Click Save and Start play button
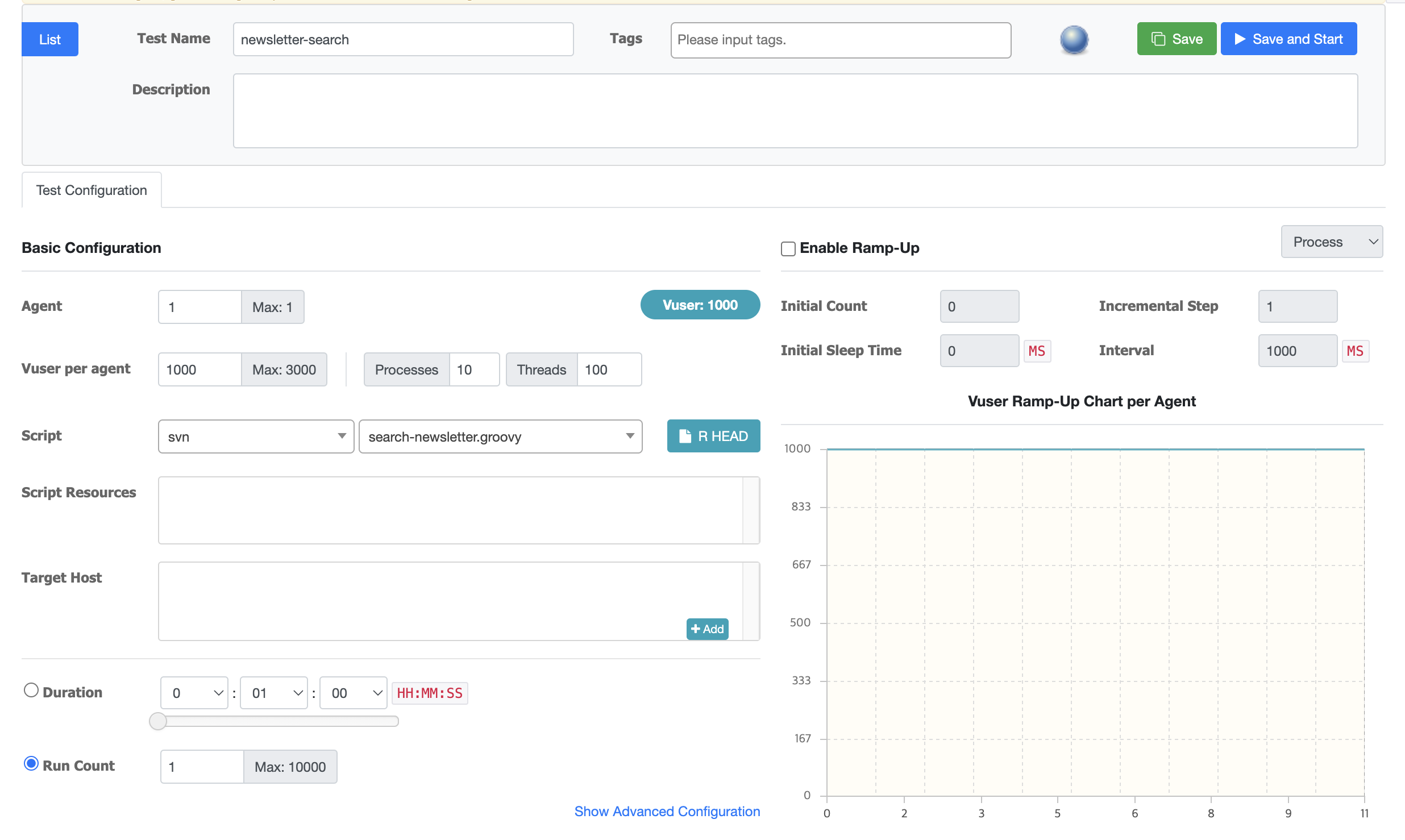This screenshot has width=1405, height=840. 1288,39
